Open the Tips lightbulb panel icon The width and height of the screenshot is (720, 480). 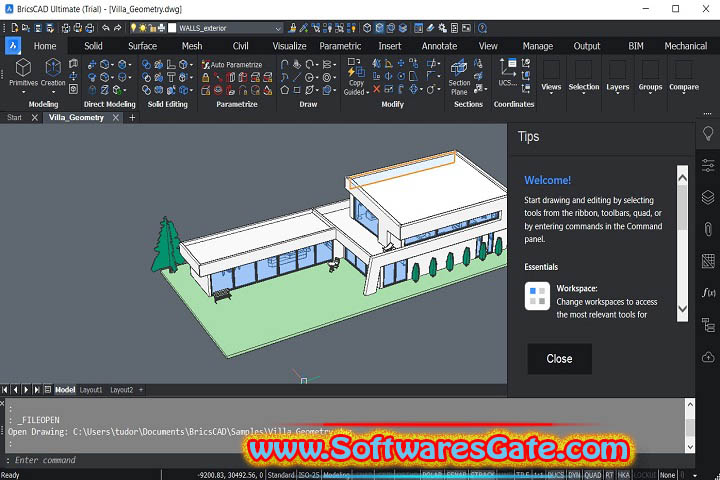point(708,134)
